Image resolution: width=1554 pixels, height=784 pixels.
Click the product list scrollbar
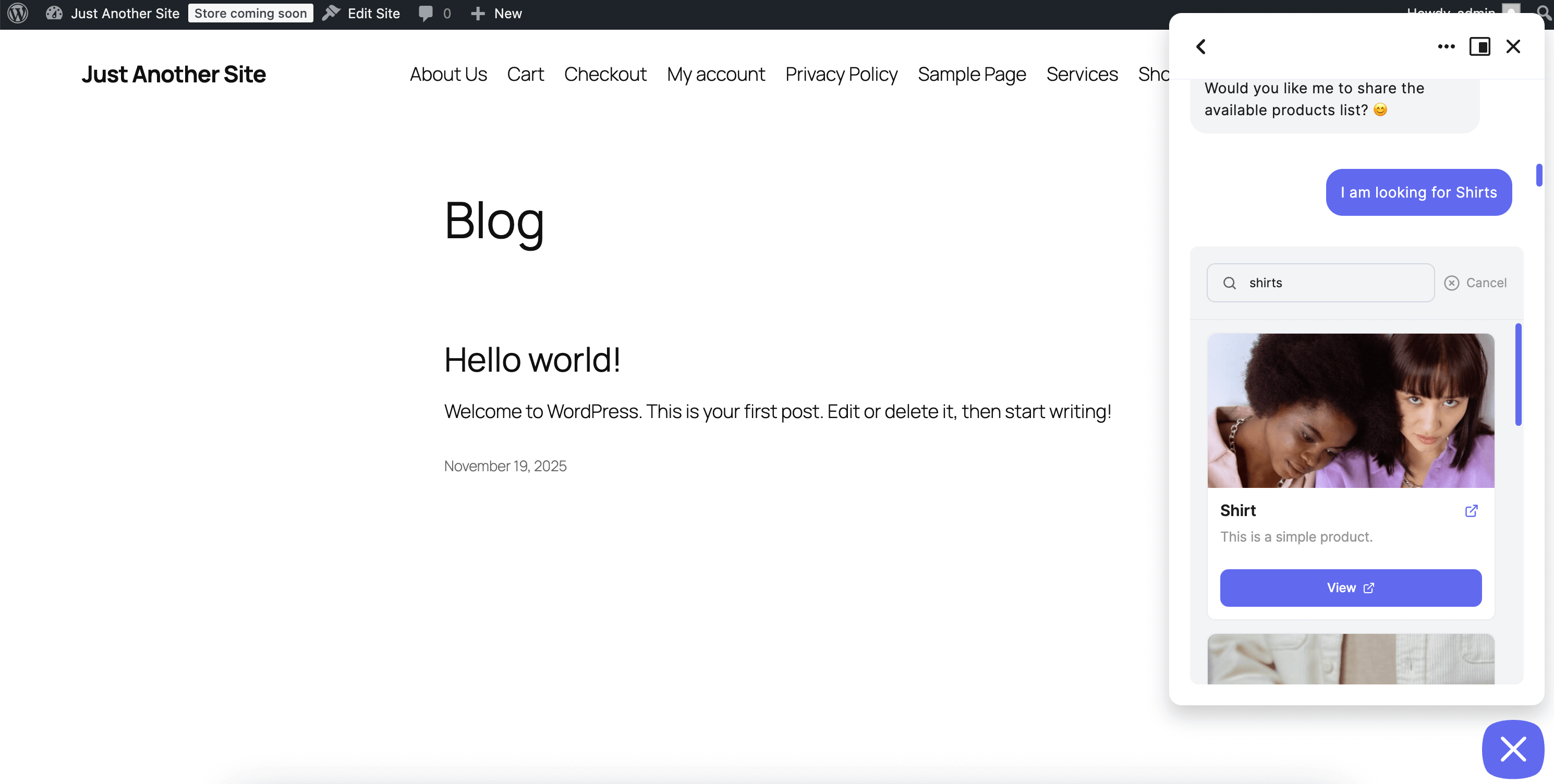[x=1518, y=374]
